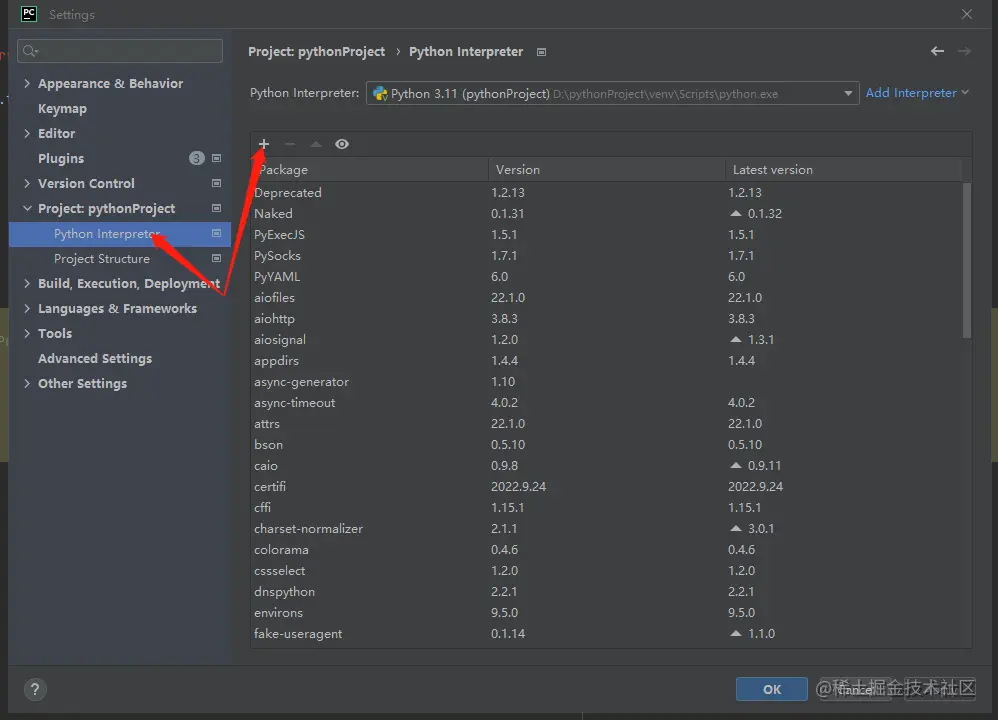Select Project Structure in settings tree
Screen dimensions: 998x720
[120, 258]
